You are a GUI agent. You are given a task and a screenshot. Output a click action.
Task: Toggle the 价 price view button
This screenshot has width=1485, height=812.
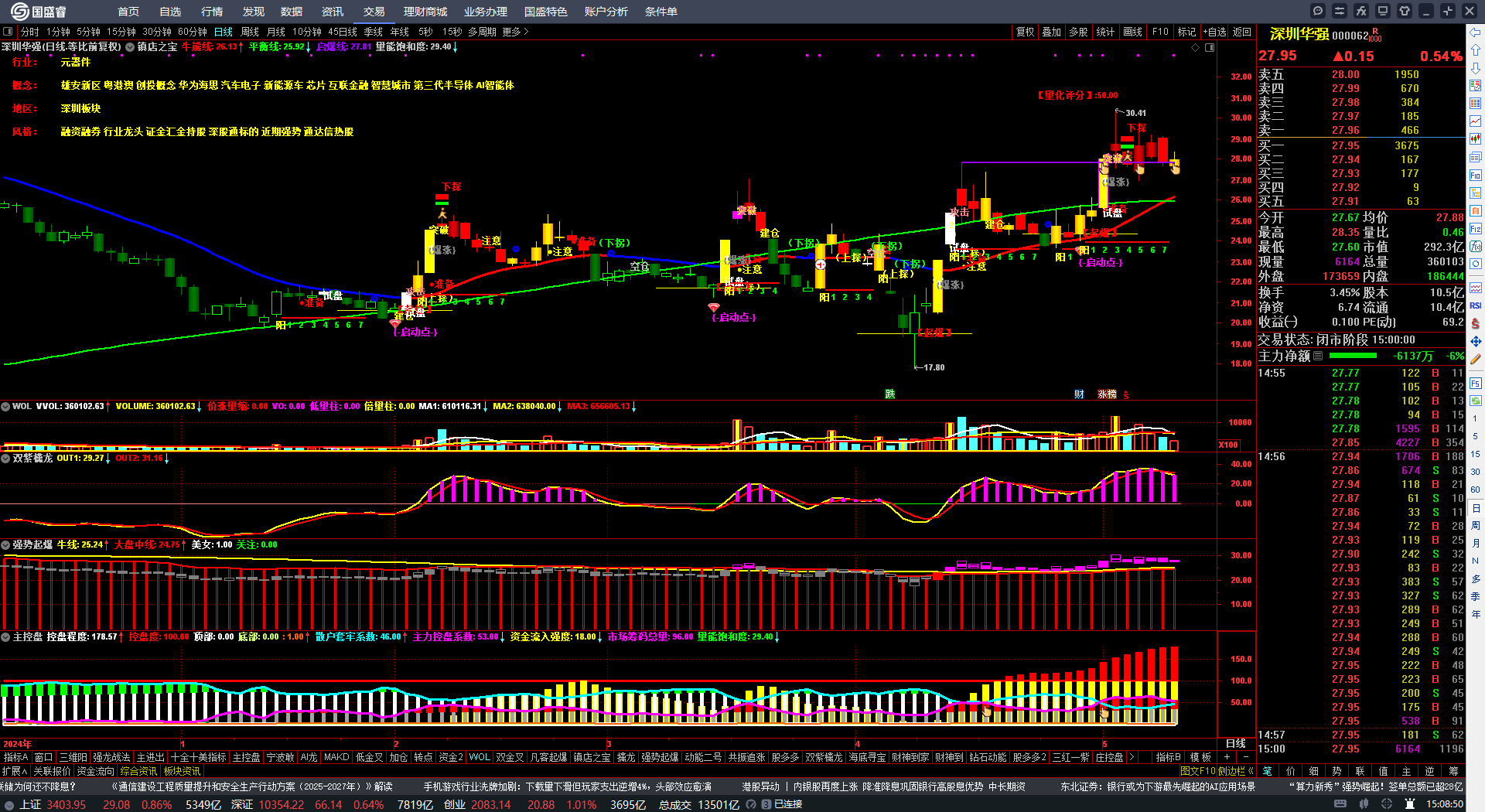click(1290, 771)
